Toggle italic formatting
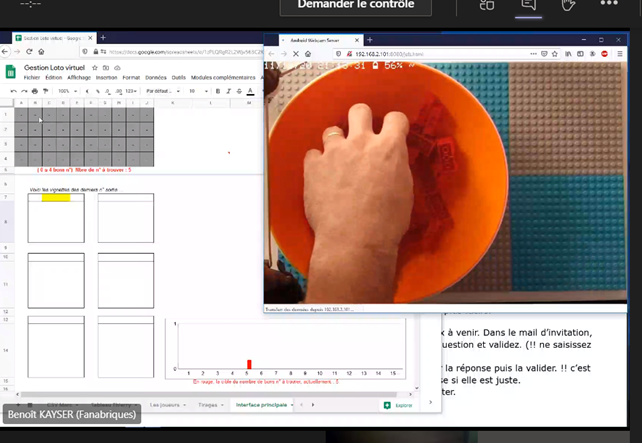 228,91
